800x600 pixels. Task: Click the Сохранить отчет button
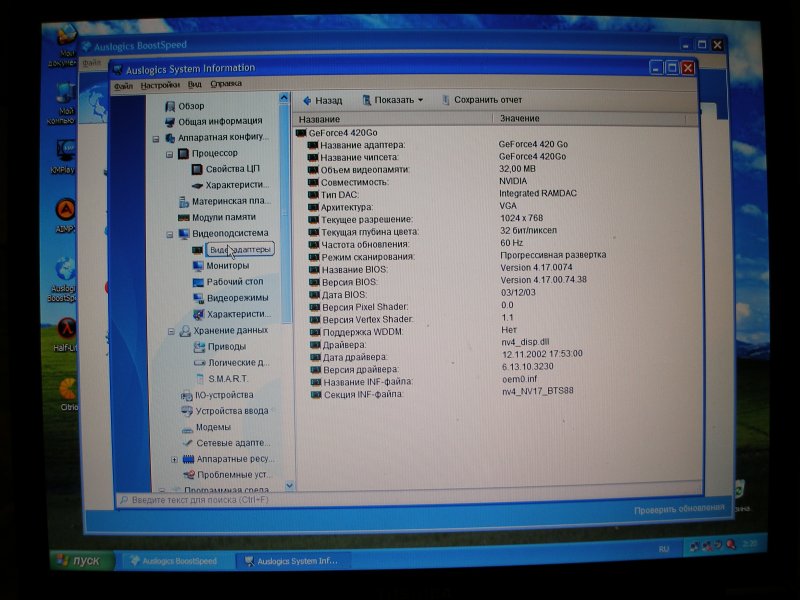480,100
